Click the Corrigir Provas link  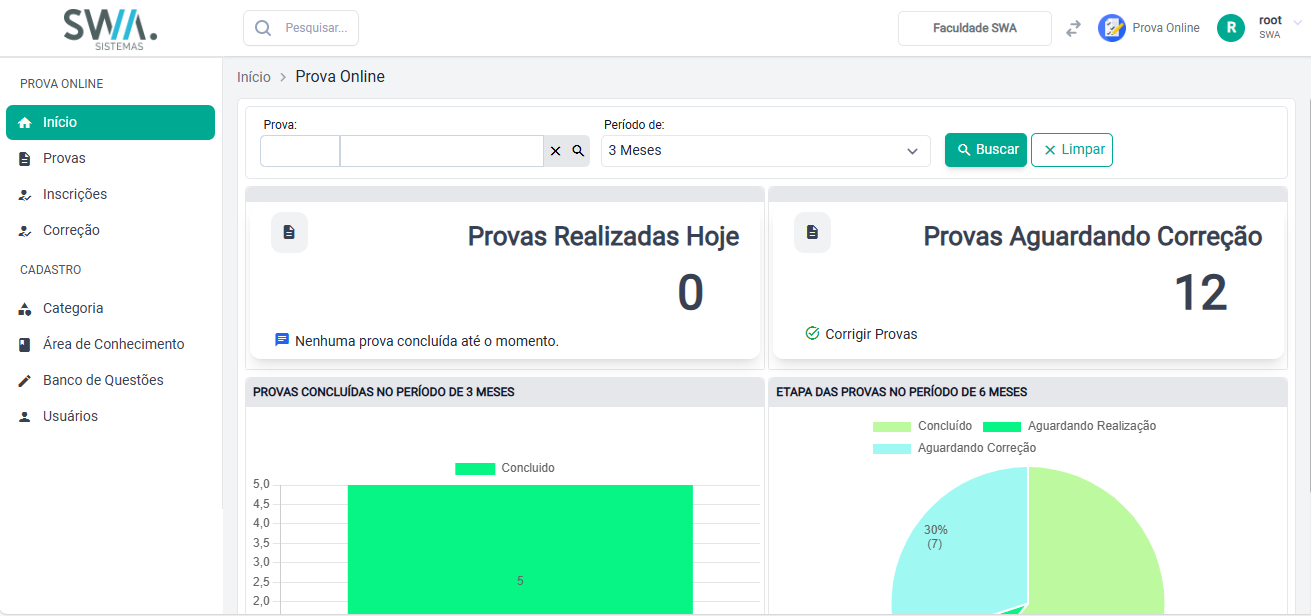[x=871, y=334]
